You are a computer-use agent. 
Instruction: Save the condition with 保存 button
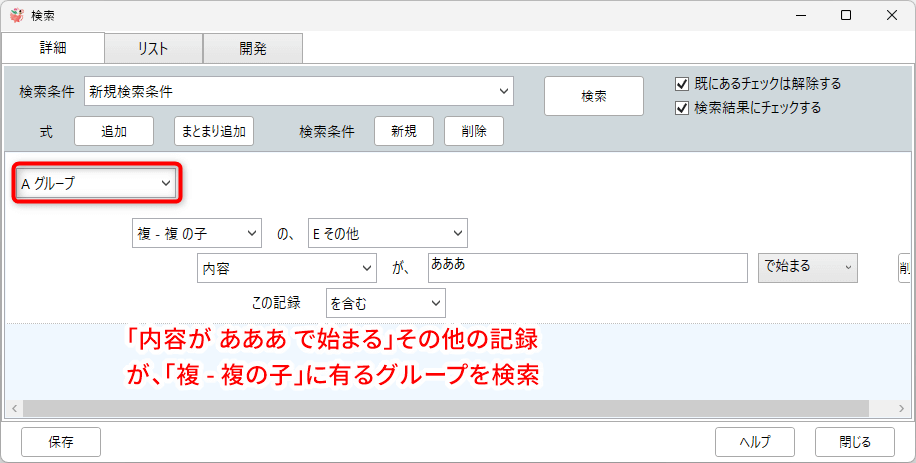(x=60, y=441)
